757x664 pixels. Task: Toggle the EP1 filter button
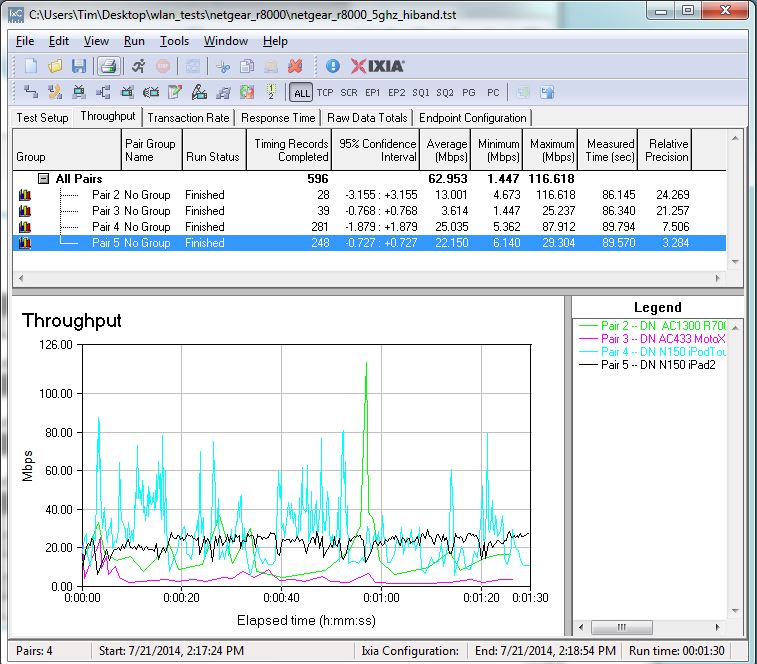point(372,93)
